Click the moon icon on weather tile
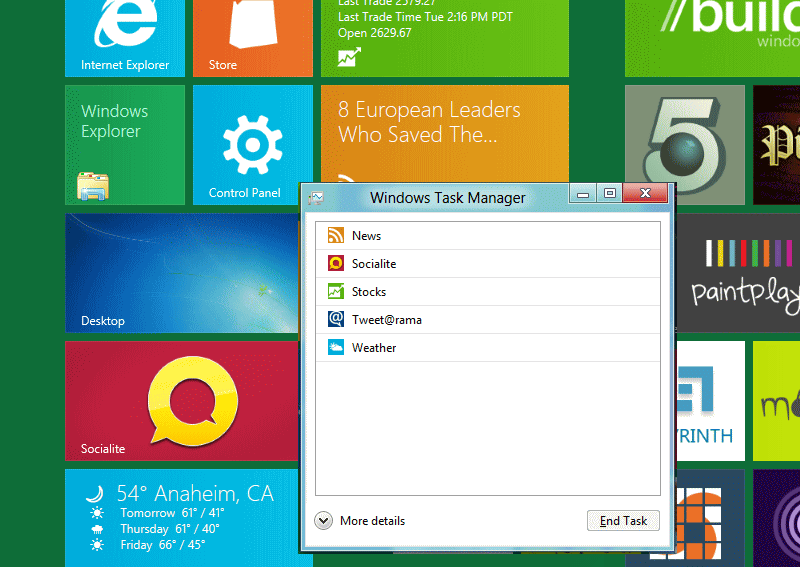The width and height of the screenshot is (800, 567). (95, 494)
